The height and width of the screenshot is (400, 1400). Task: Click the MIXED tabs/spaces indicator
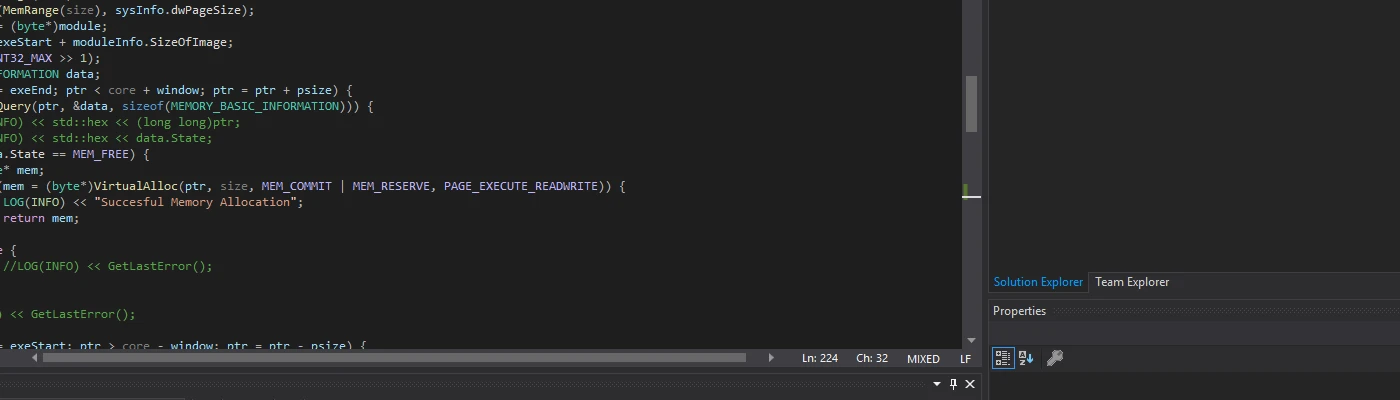coord(923,358)
